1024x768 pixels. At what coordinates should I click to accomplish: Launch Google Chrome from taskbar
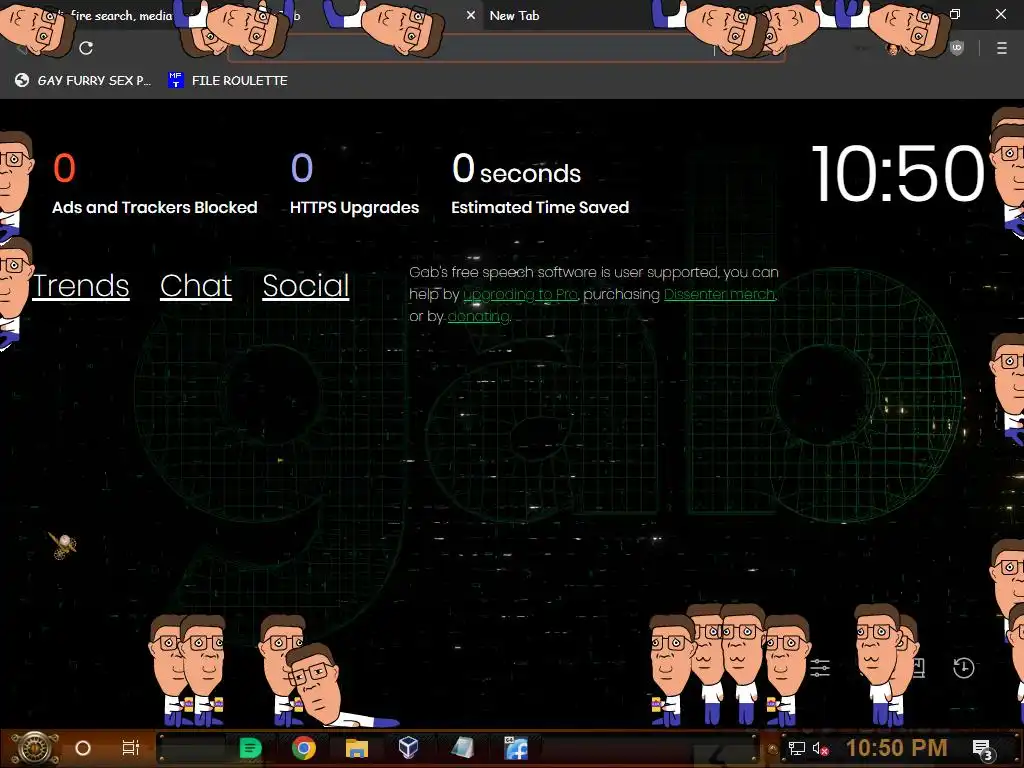[x=304, y=748]
